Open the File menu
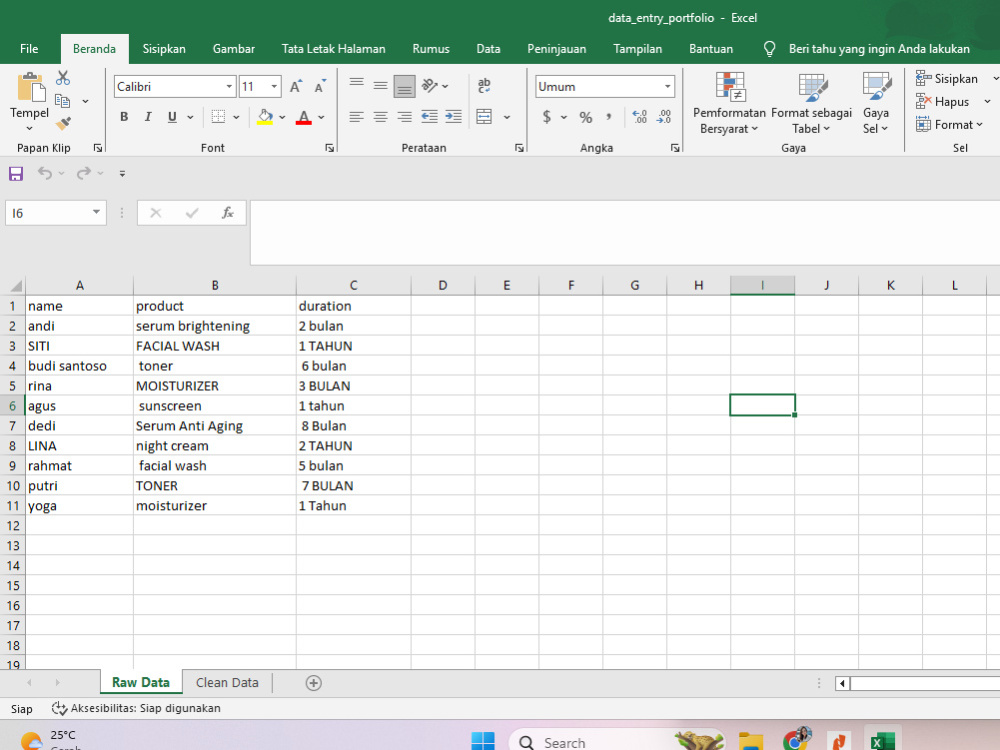Viewport: 1000px width, 750px height. pyautogui.click(x=29, y=48)
